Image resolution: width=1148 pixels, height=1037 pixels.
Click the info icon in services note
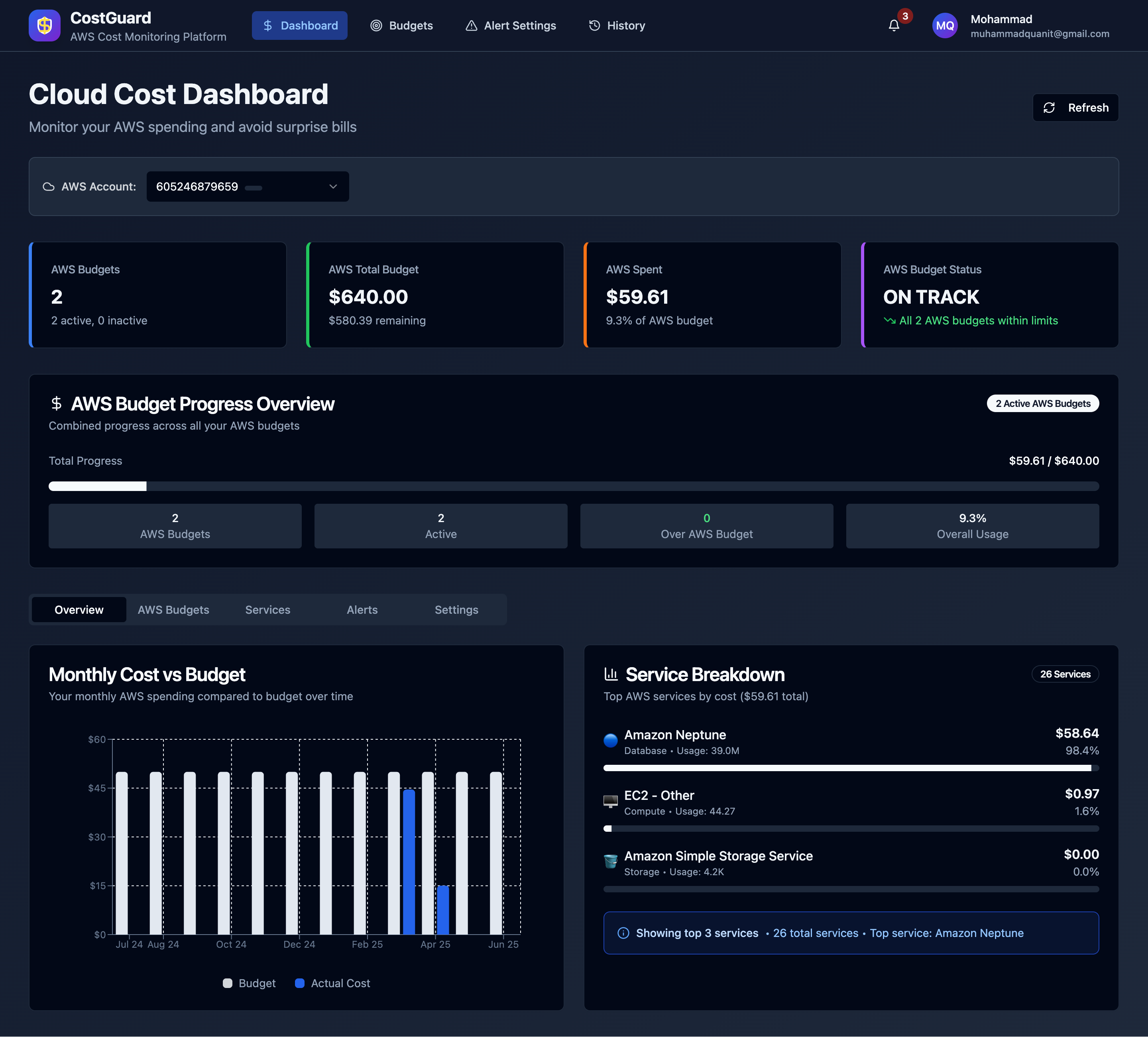click(623, 933)
